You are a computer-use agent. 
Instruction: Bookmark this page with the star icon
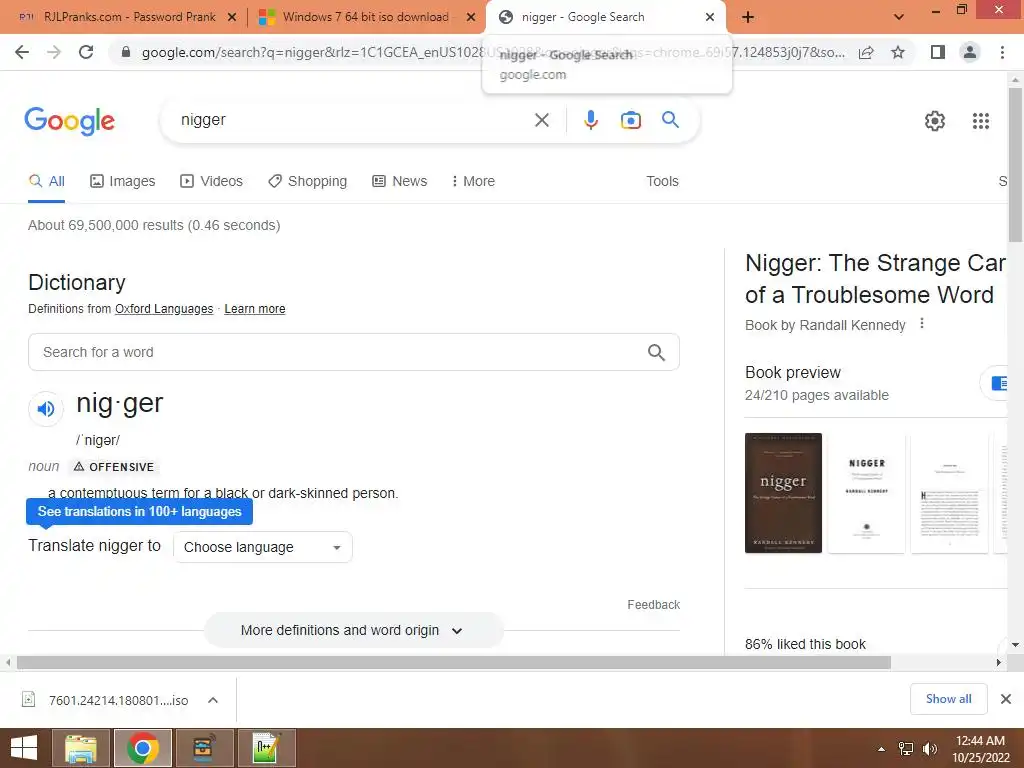[x=898, y=52]
